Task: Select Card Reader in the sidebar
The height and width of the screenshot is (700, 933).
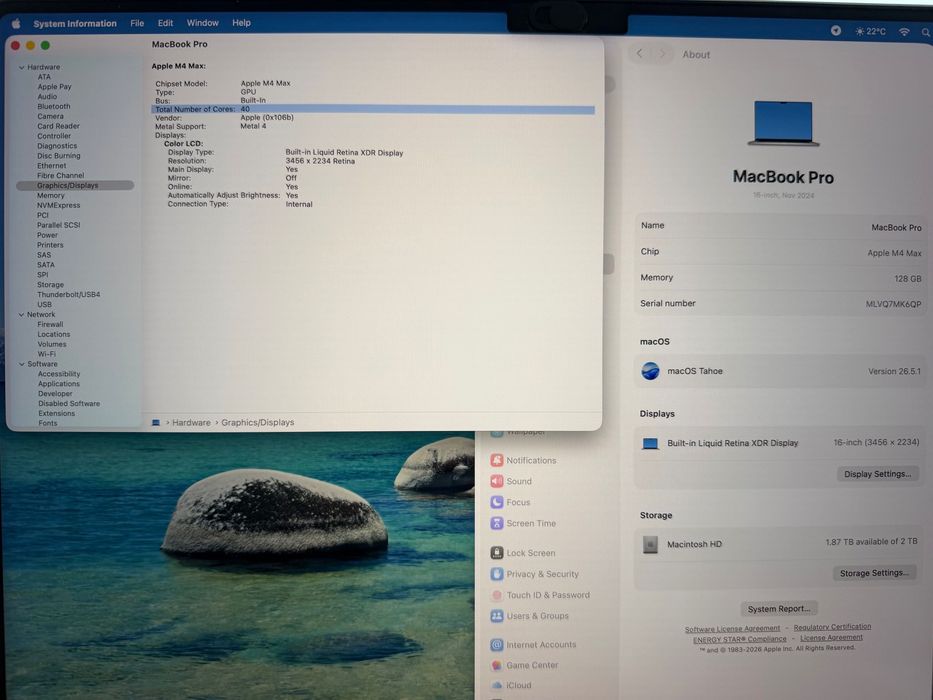Action: [x=58, y=126]
